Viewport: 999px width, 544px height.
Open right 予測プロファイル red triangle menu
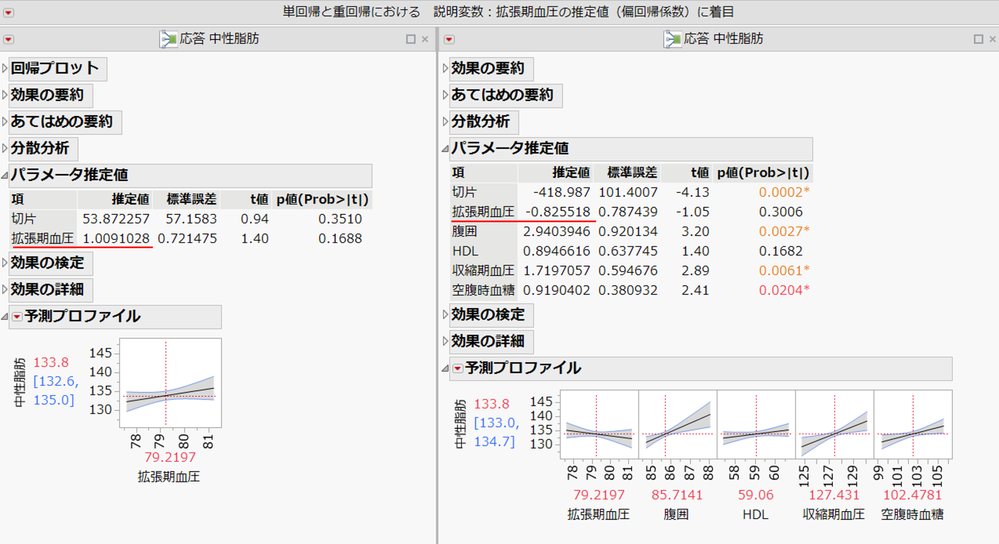[457, 368]
